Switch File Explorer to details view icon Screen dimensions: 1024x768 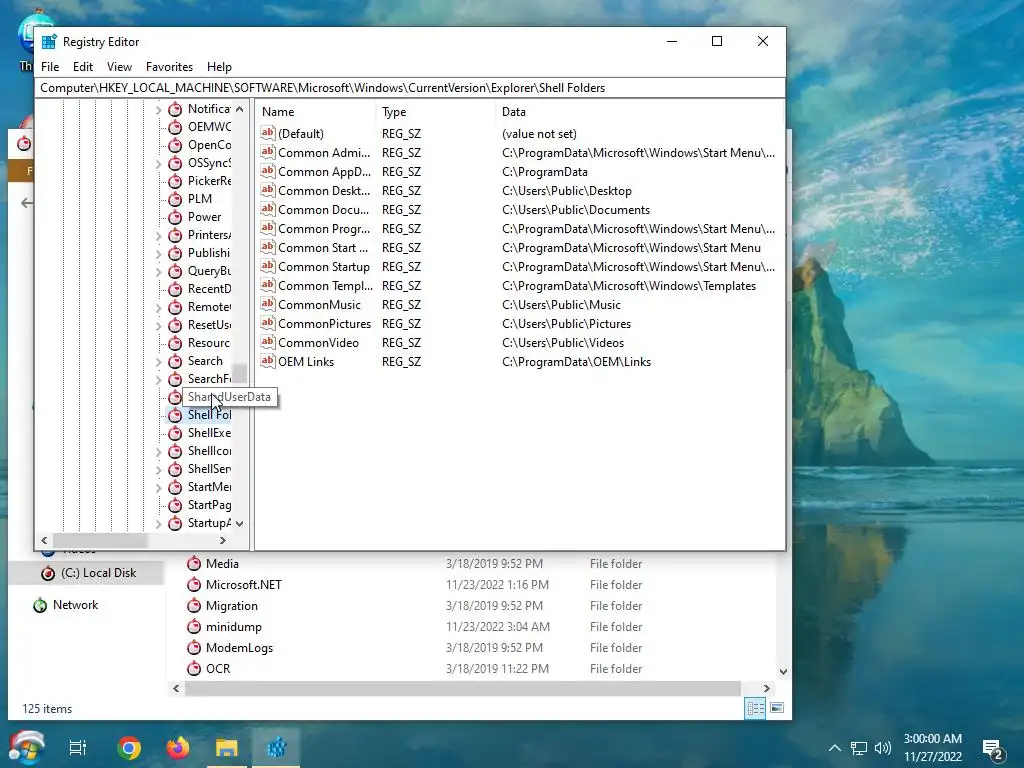[x=756, y=708]
